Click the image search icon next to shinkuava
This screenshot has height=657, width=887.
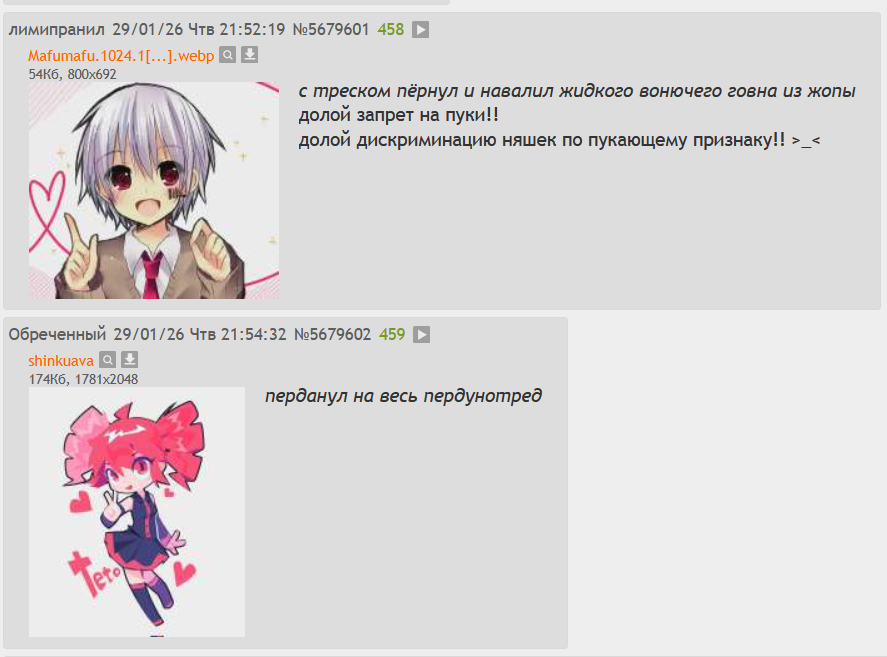107,360
